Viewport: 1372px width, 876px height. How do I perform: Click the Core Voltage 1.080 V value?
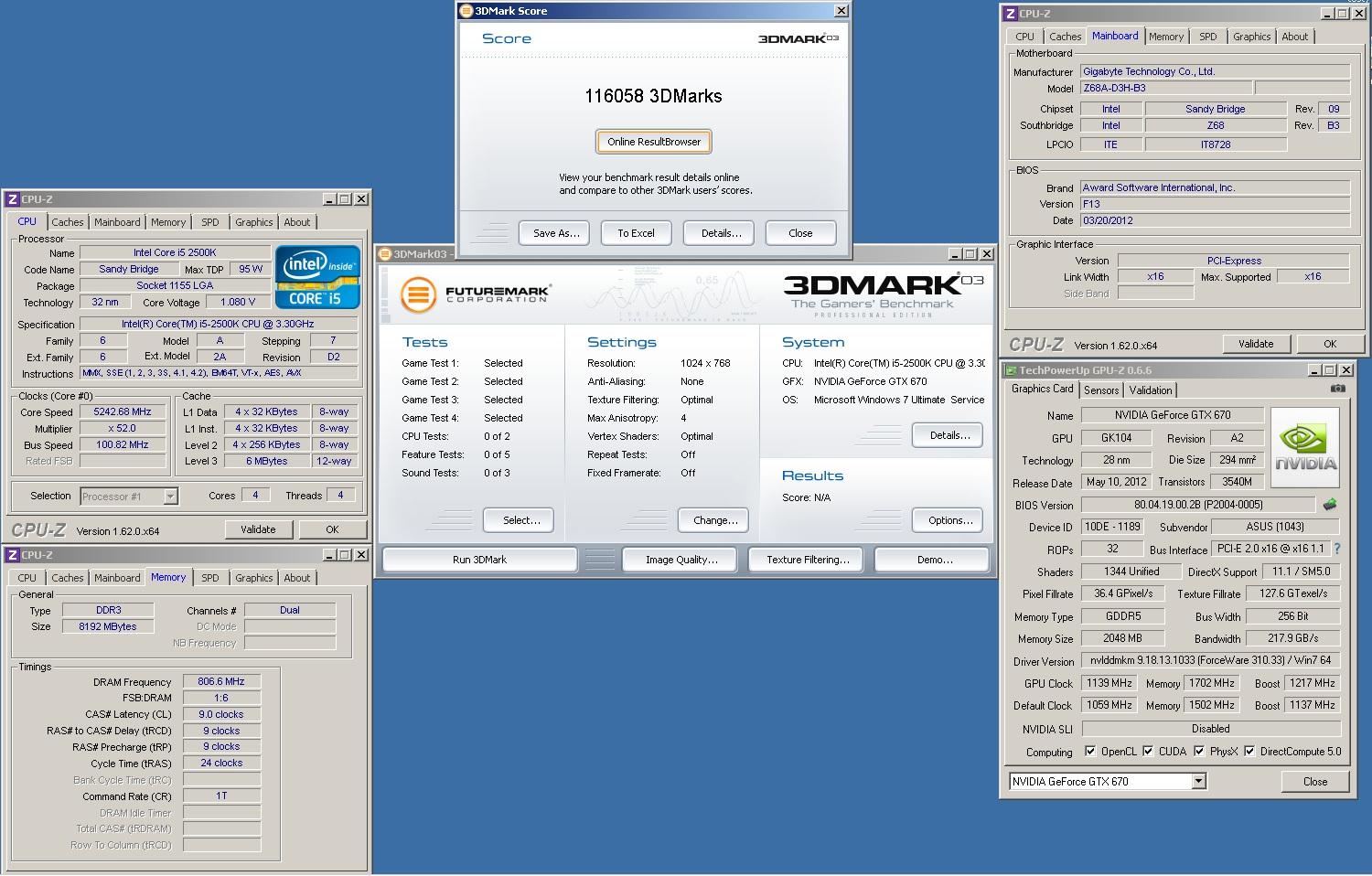(239, 302)
